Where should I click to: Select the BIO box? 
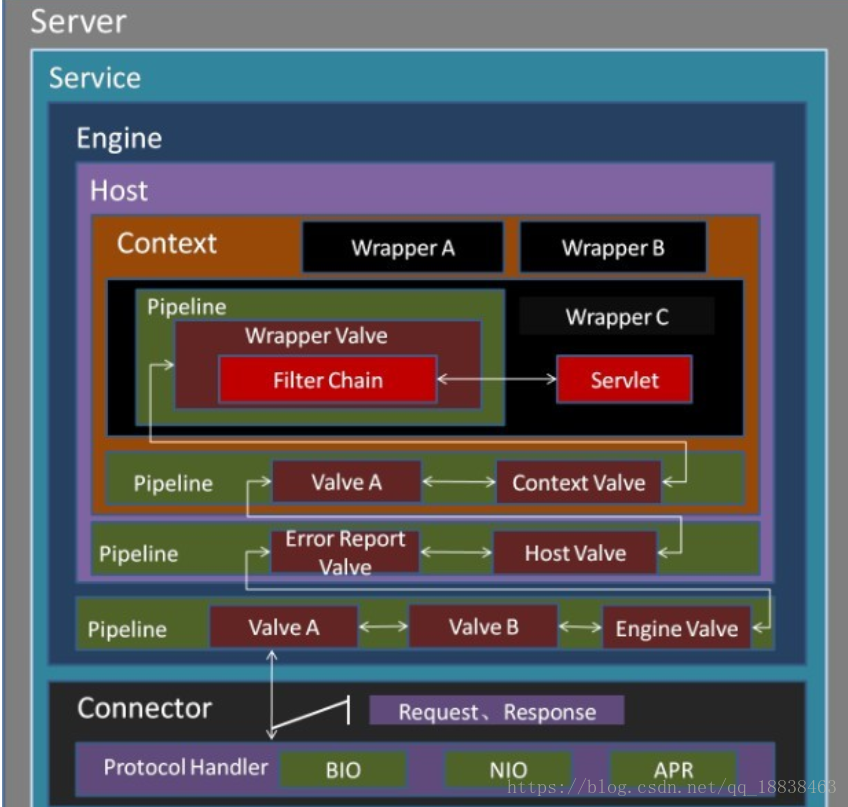coord(343,769)
